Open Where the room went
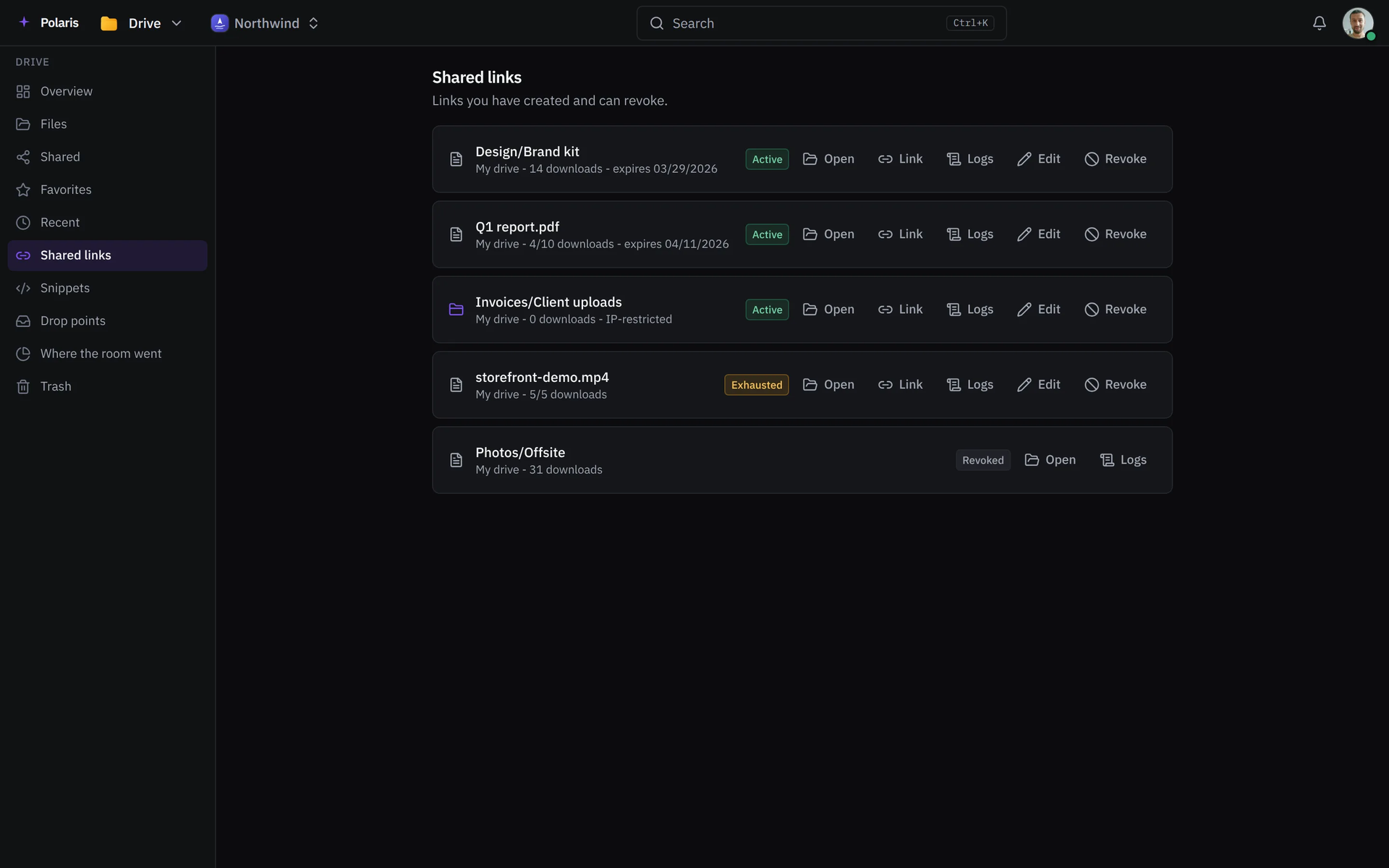Viewport: 1389px width, 868px height. coord(107,354)
